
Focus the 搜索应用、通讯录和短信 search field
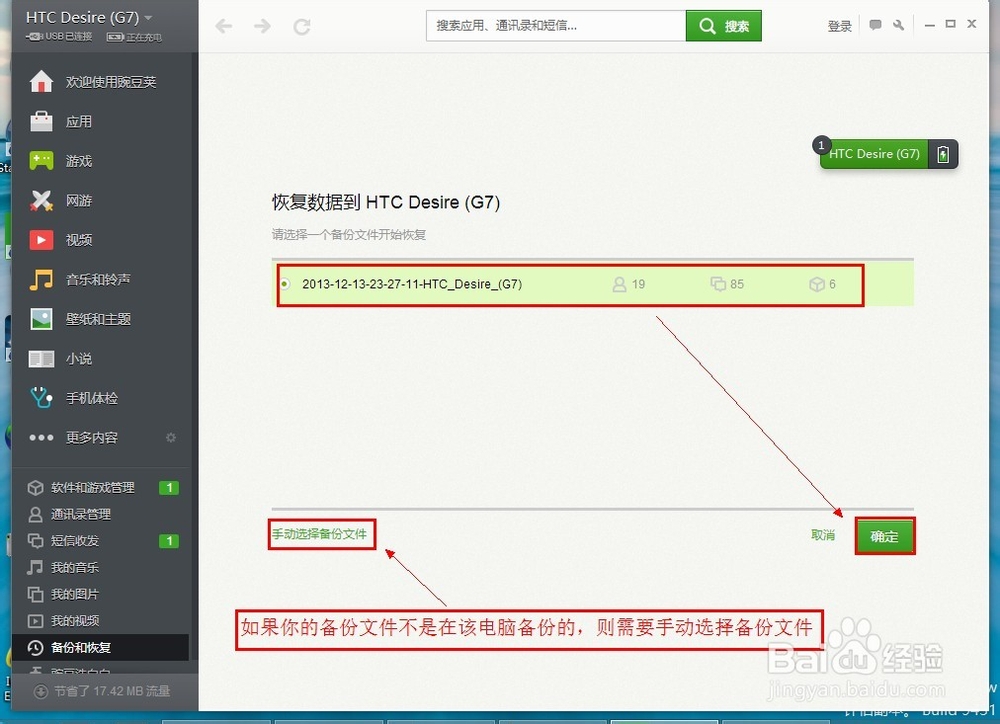pos(556,26)
